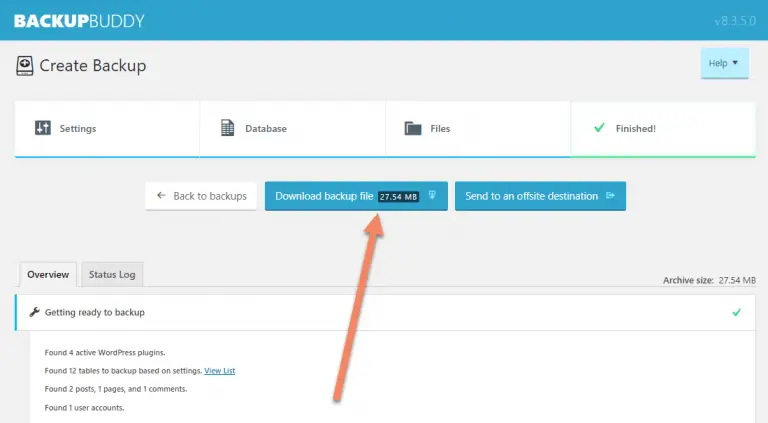768x423 pixels.
Task: Click 'Found 12 tables to backup' text
Action: point(123,371)
